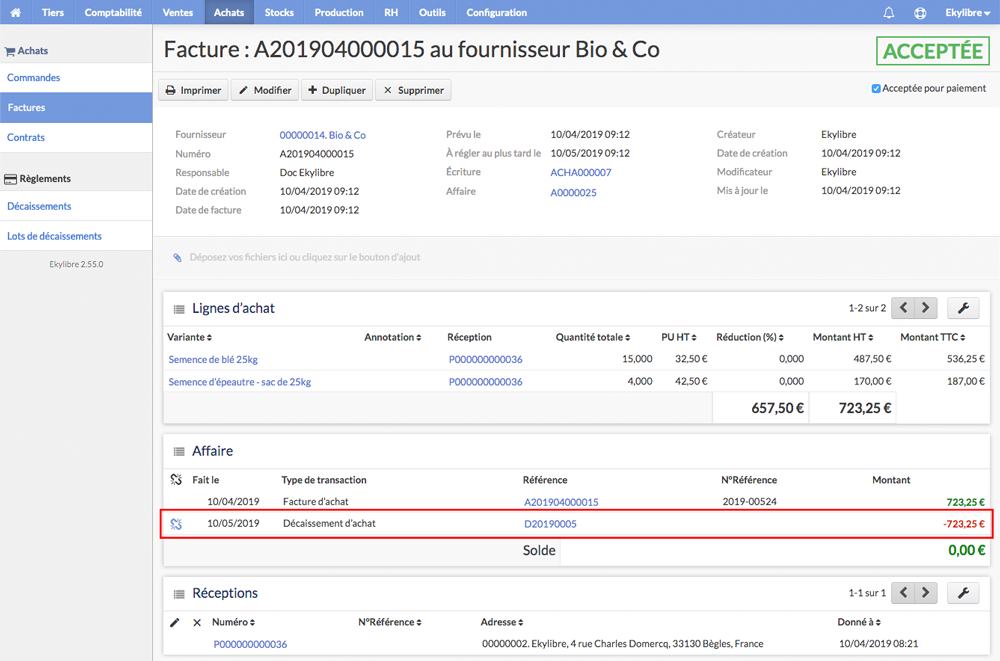Screen dimensions: 1000x661
Task: Go to the home icon
Action: (15, 12)
